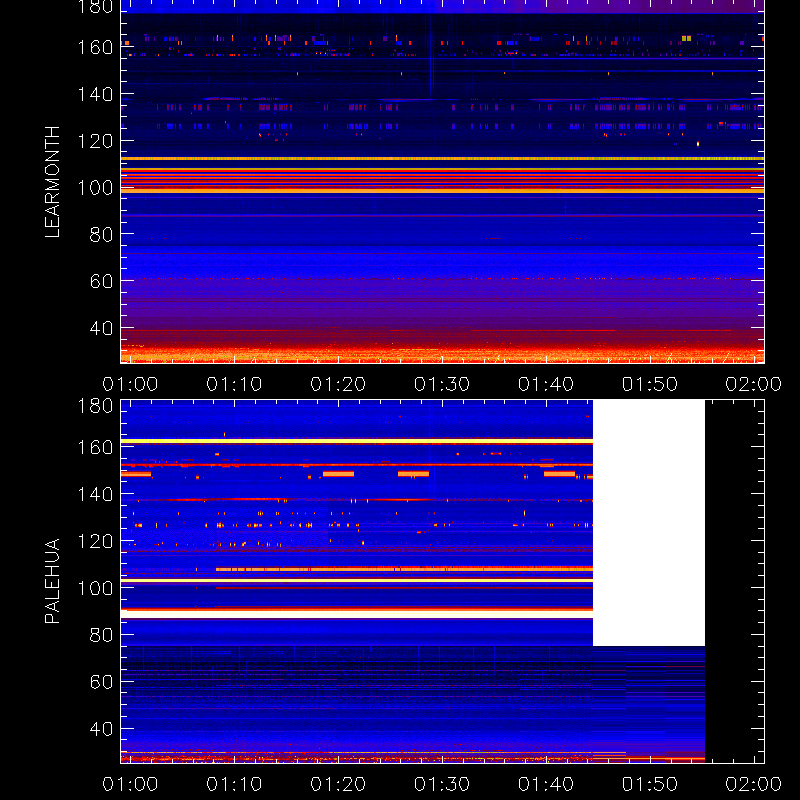Image resolution: width=800 pixels, height=800 pixels.
Task: Click 01:30 time label under Learmonth plot
Action: [442, 384]
